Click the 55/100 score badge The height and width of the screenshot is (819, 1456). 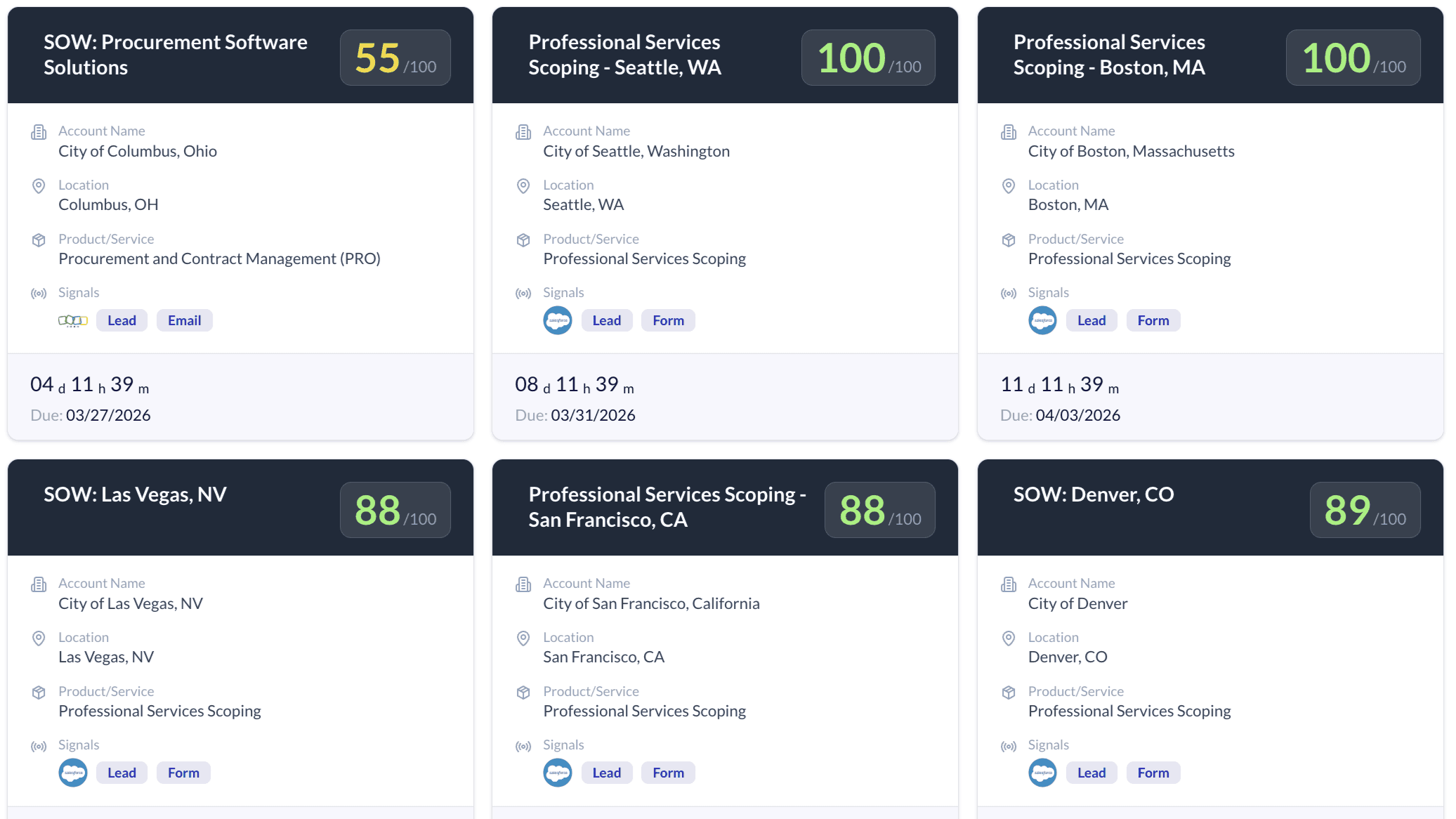[395, 58]
